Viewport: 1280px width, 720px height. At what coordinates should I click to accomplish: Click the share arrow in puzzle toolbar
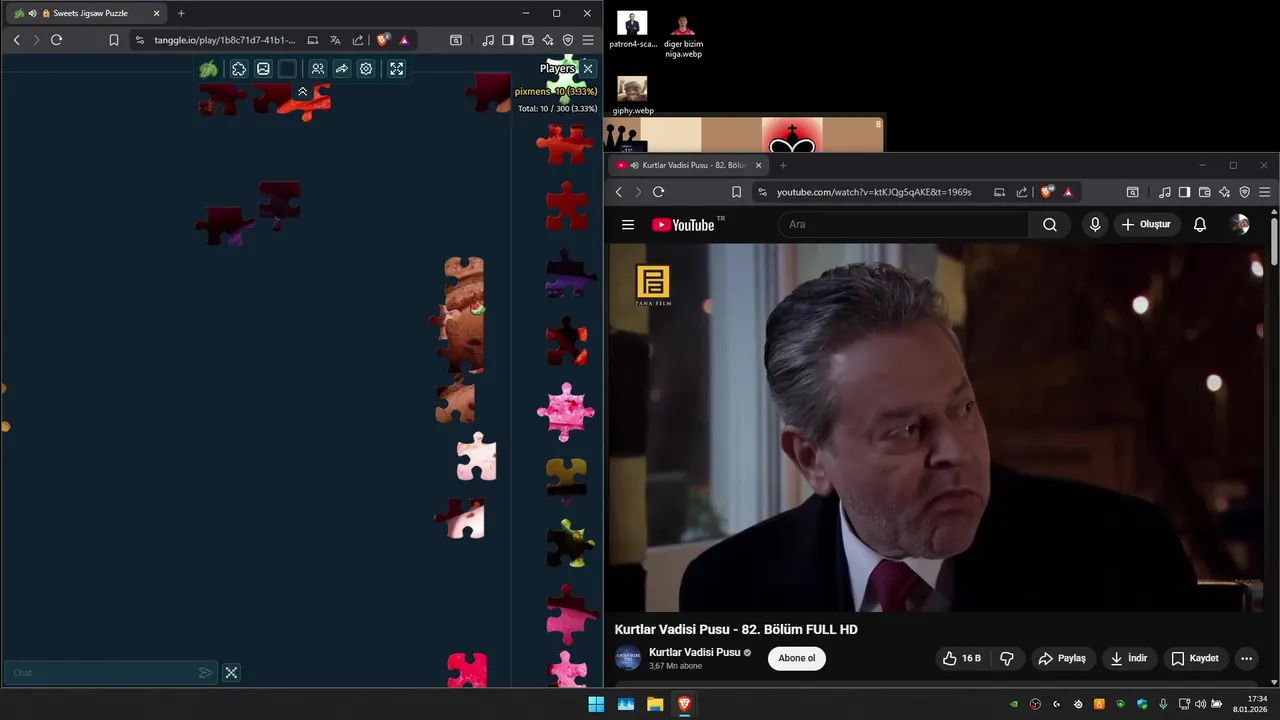[341, 69]
